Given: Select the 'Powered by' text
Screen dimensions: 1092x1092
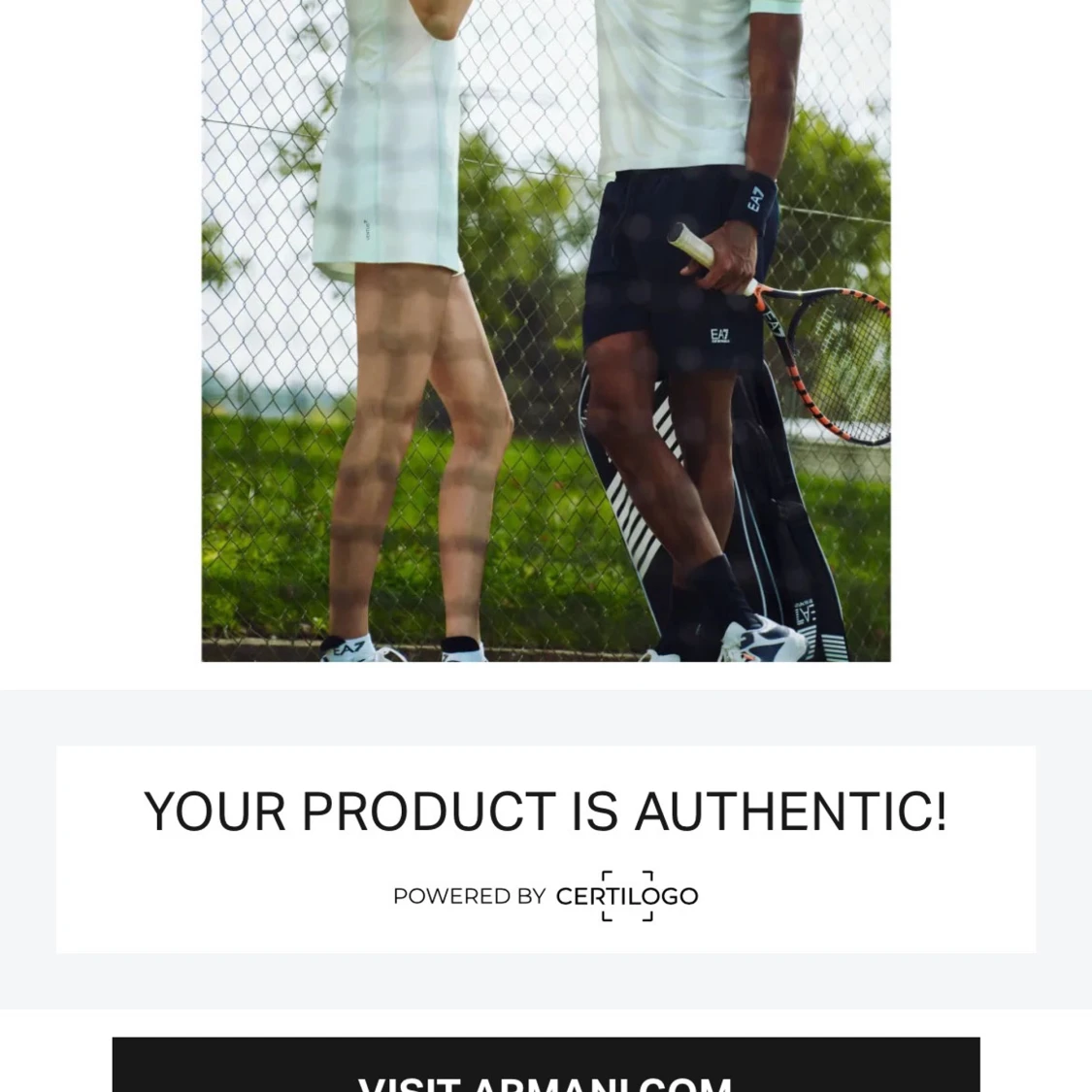Looking at the screenshot, I should click(x=470, y=896).
